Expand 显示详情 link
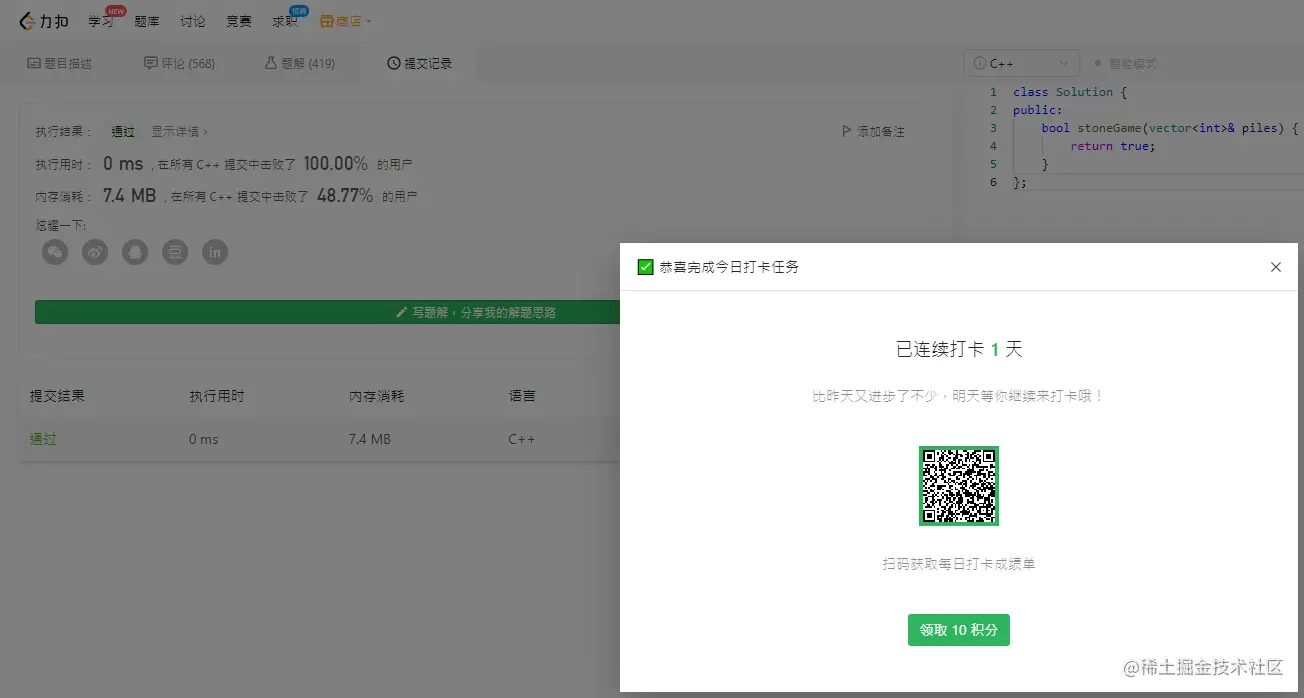 pyautogui.click(x=179, y=131)
